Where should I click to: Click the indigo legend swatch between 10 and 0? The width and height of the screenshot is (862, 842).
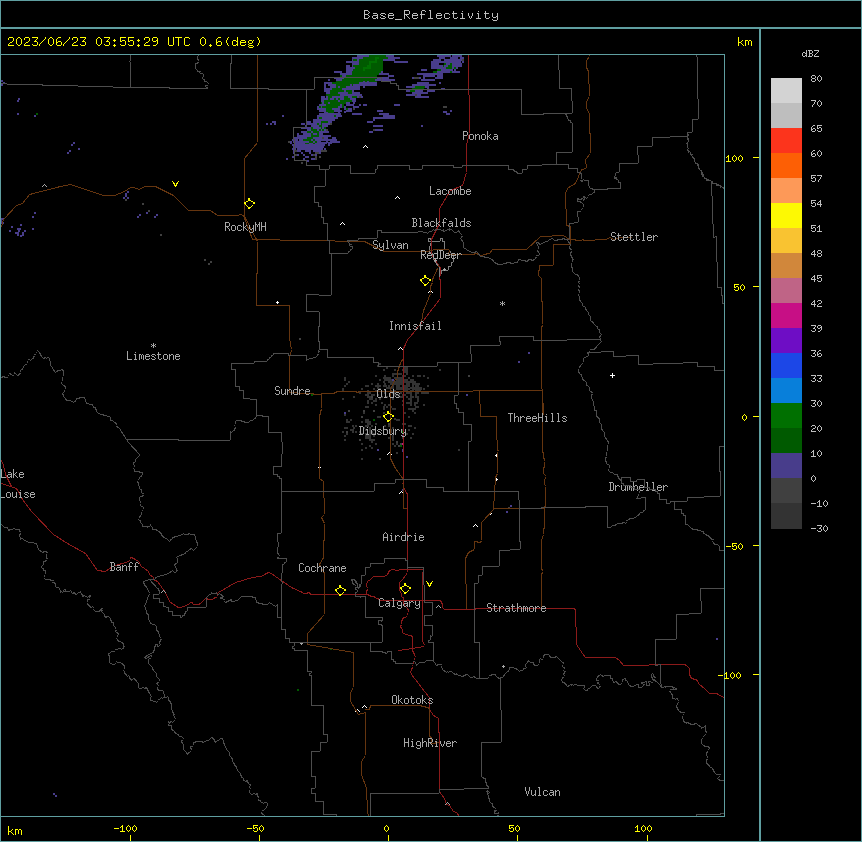[x=786, y=466]
